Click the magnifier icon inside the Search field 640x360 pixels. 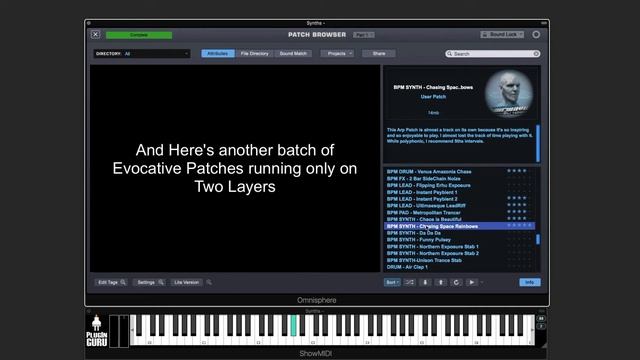click(x=449, y=54)
